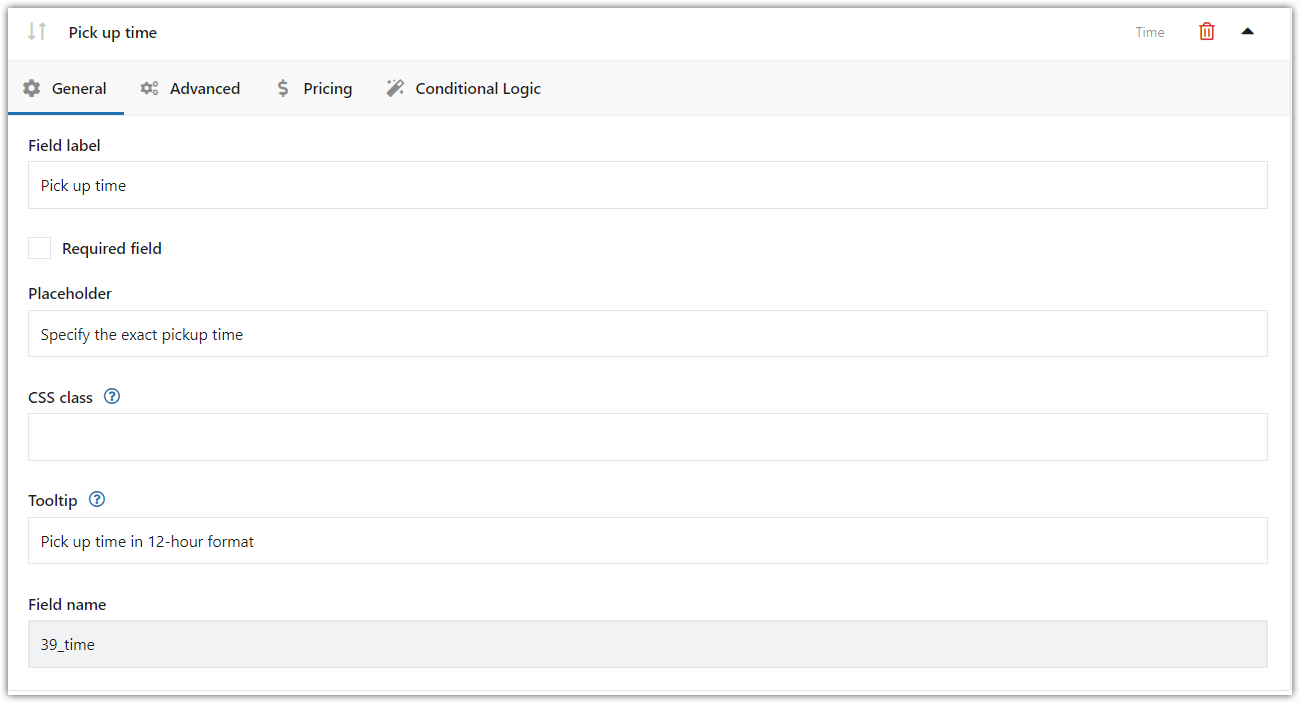Click the drag-to-reorder arrows icon
This screenshot has height=703, width=1300.
(37, 31)
